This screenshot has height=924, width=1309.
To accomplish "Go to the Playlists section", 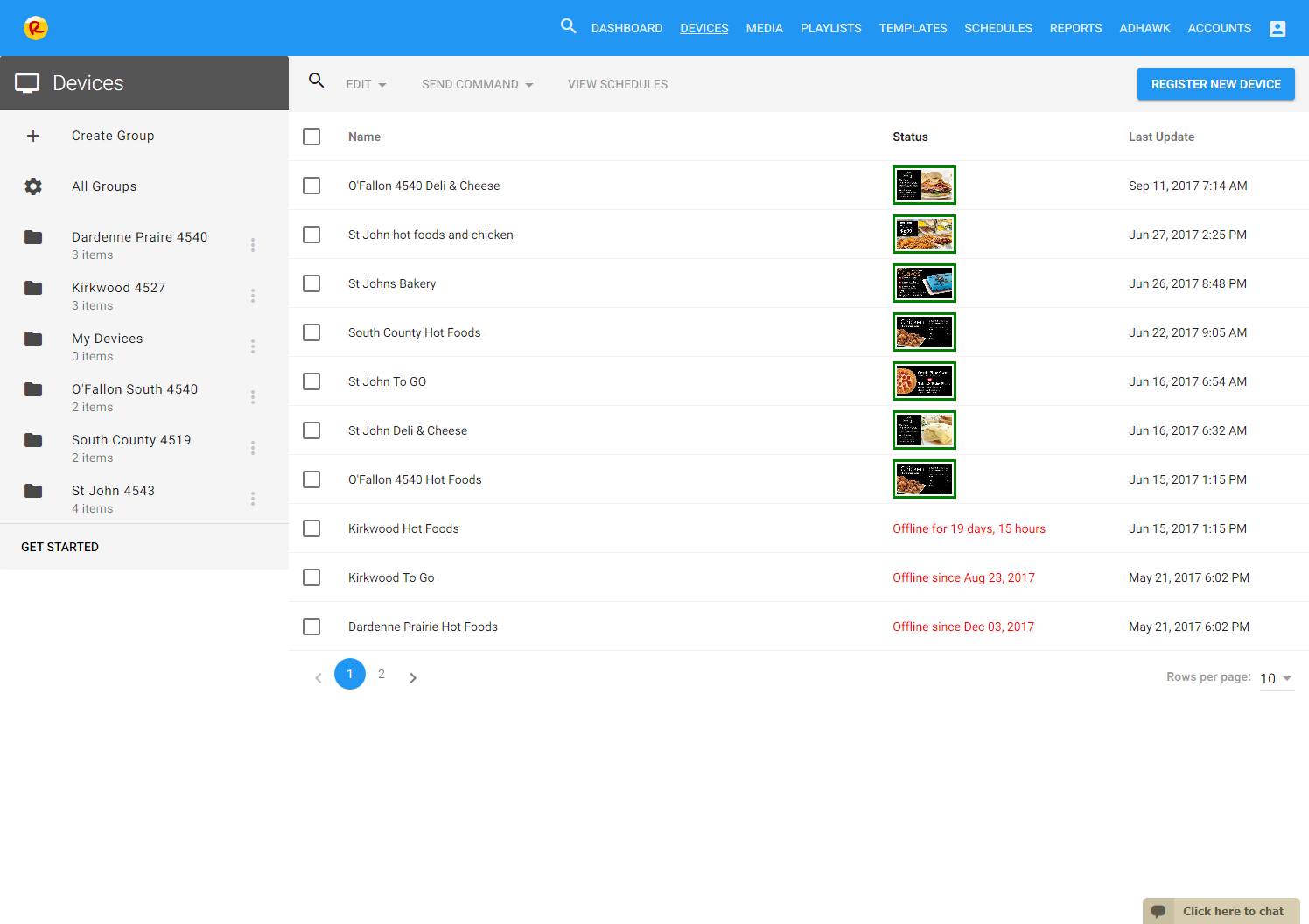I will click(831, 28).
